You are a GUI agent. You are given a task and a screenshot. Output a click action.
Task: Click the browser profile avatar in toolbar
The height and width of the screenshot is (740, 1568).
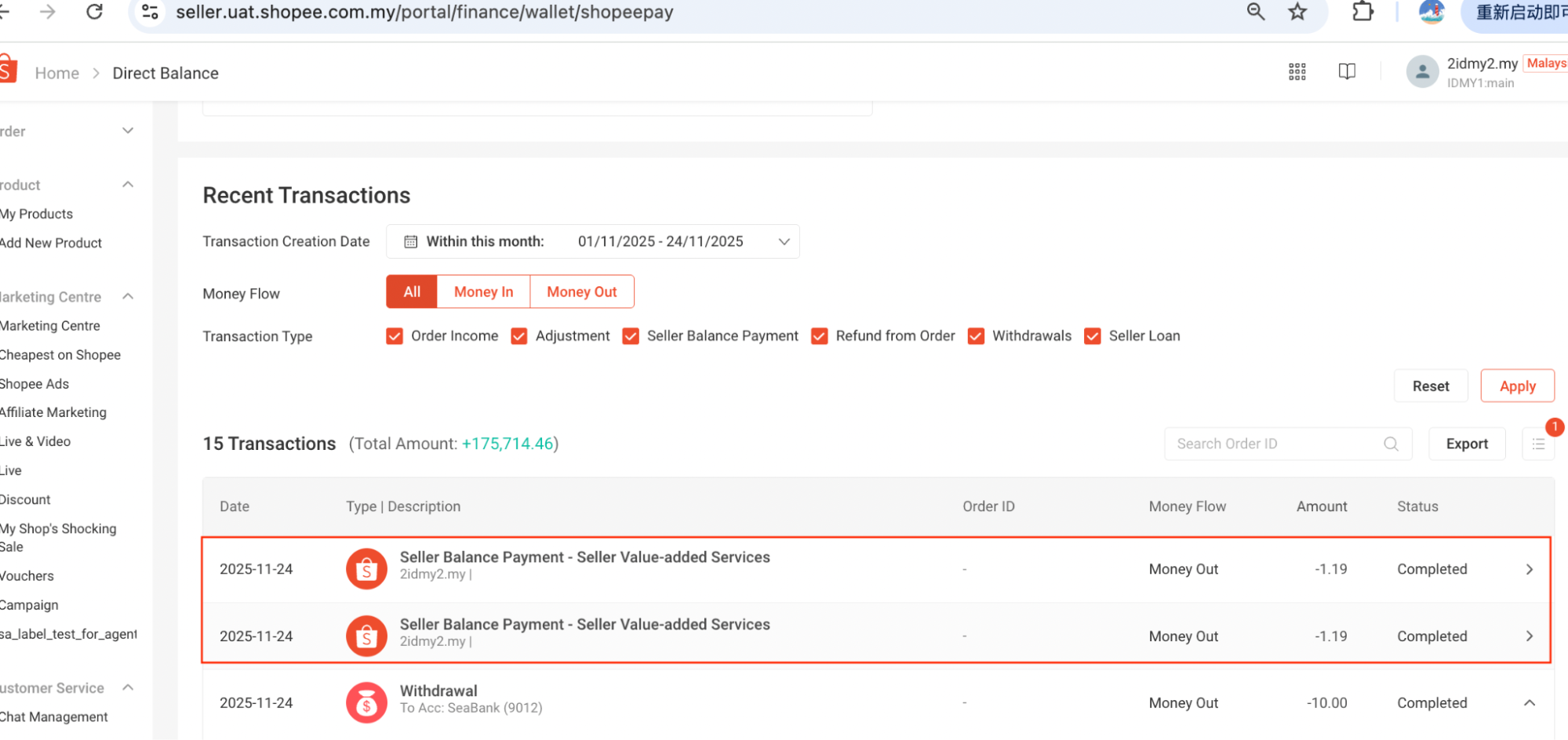click(x=1432, y=12)
